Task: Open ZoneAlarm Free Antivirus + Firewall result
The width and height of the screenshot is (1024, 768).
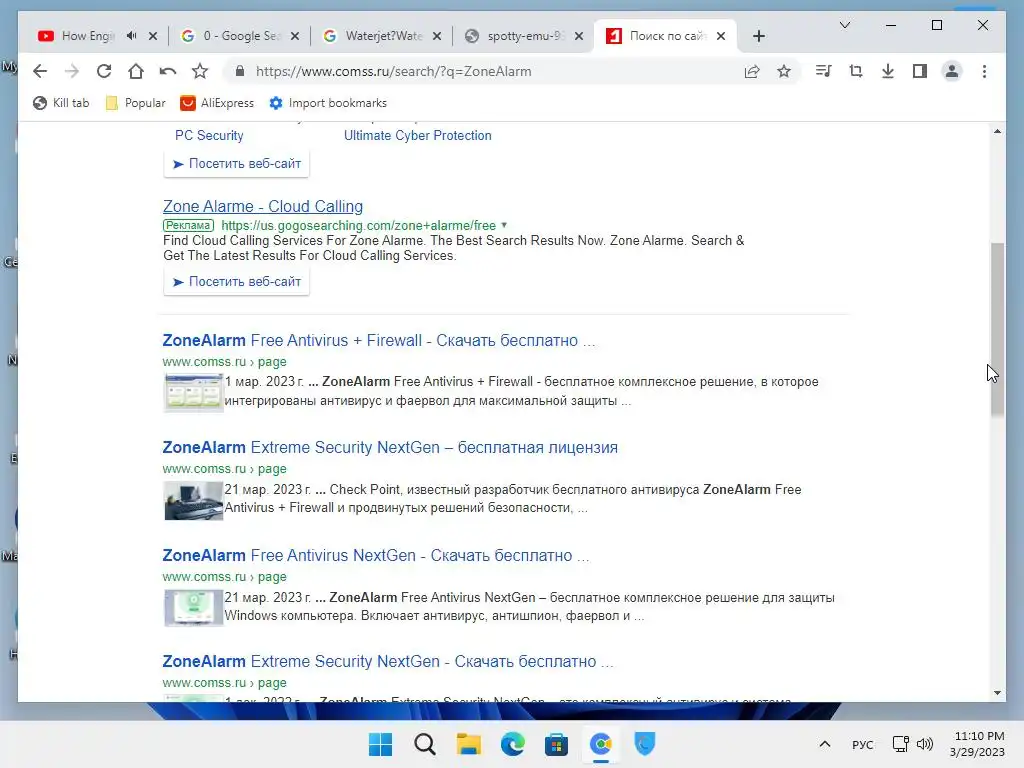Action: click(x=379, y=340)
